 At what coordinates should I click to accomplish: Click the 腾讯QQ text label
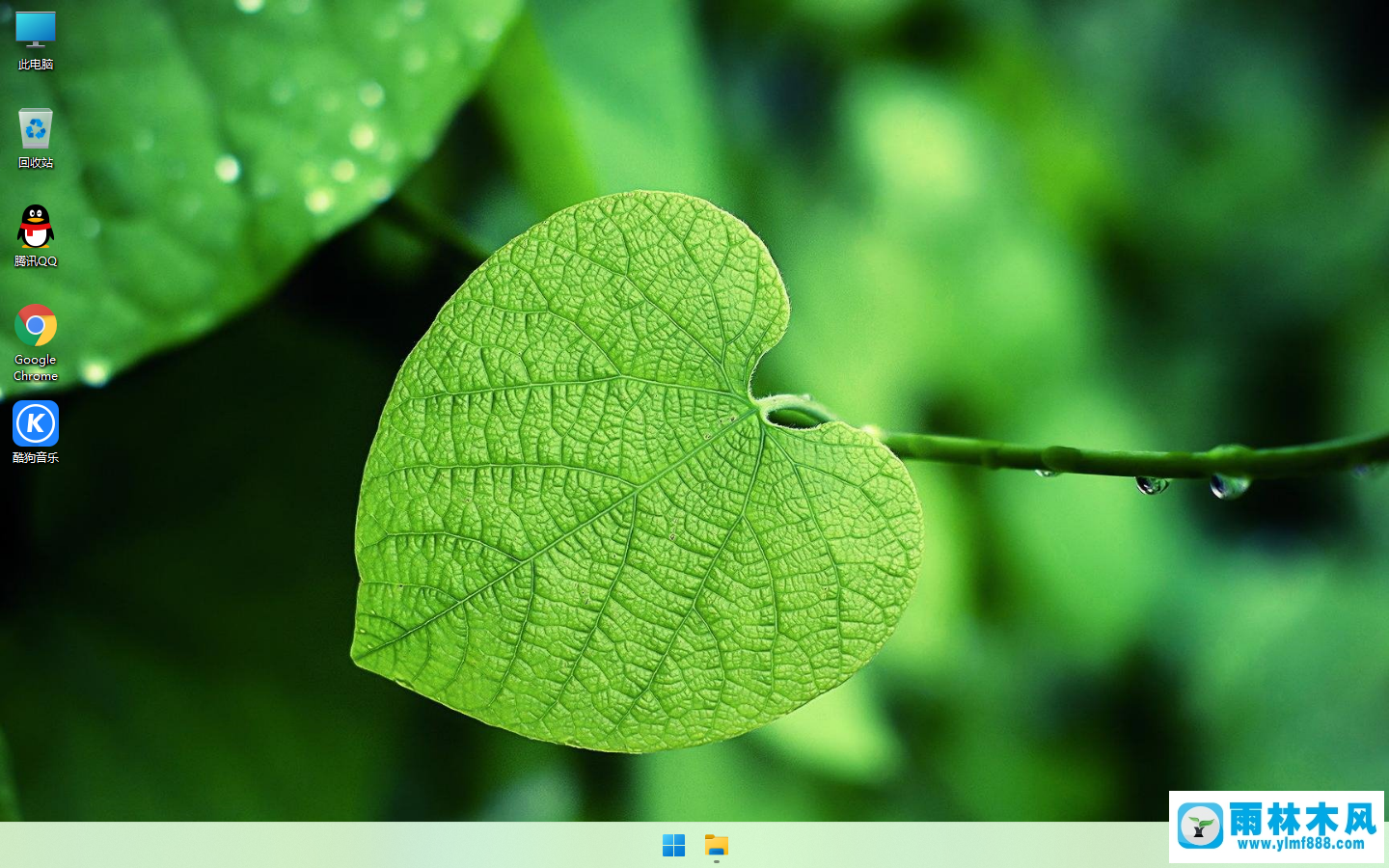coord(36,261)
